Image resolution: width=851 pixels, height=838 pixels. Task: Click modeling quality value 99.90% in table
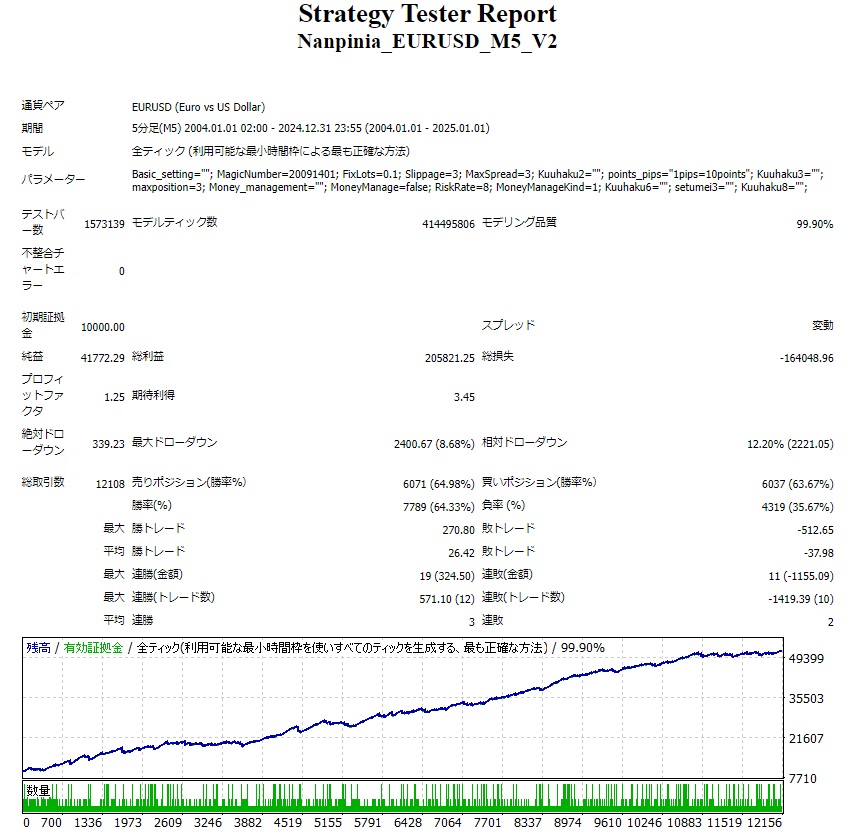(x=815, y=224)
